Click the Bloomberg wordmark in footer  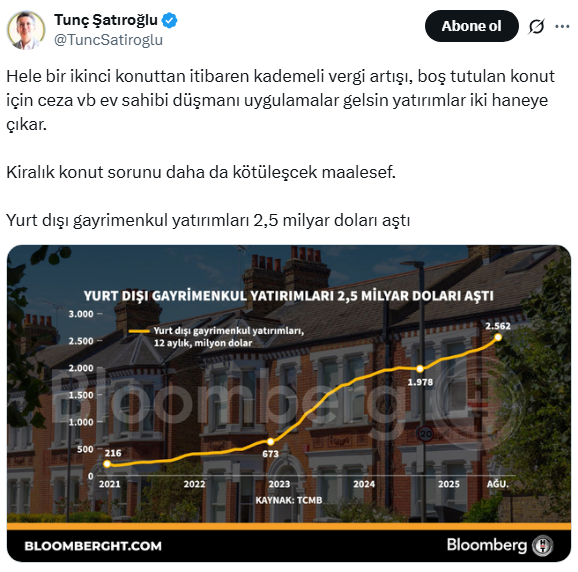[x=487, y=545]
